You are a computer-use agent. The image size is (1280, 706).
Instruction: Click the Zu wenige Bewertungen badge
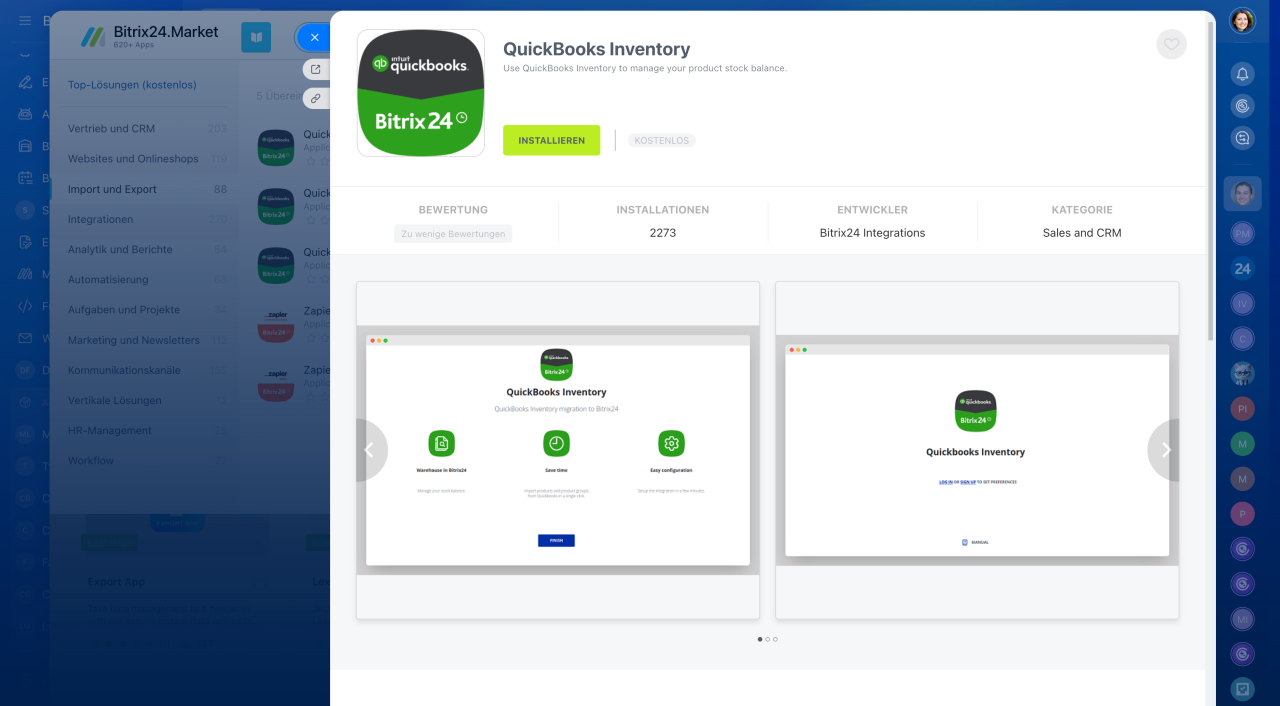[453, 233]
